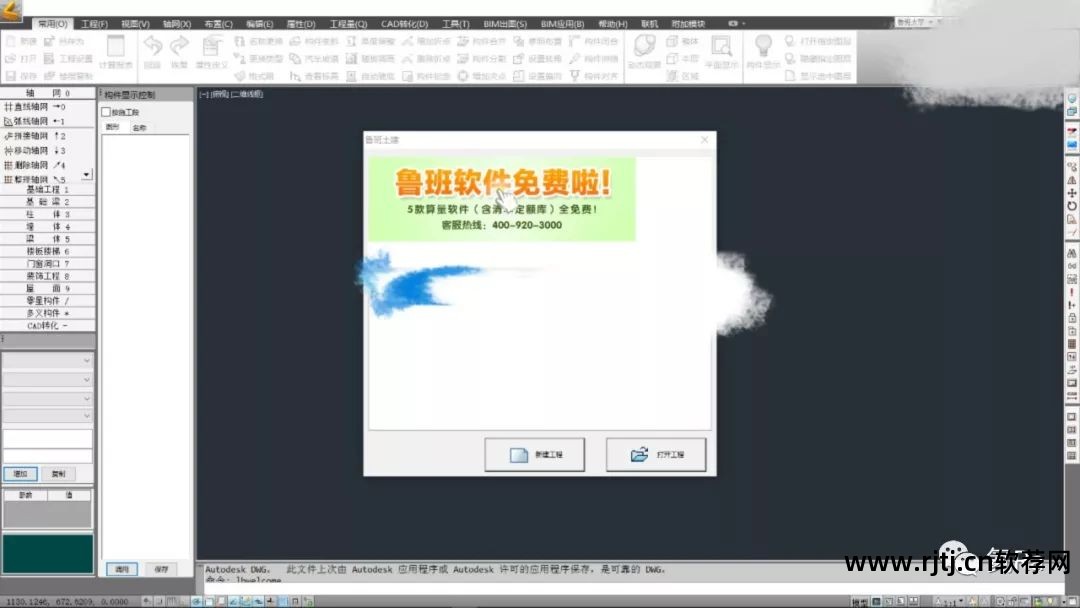The width and height of the screenshot is (1080, 608).
Task: Expand the 基础工程 1 category
Action: click(48, 189)
